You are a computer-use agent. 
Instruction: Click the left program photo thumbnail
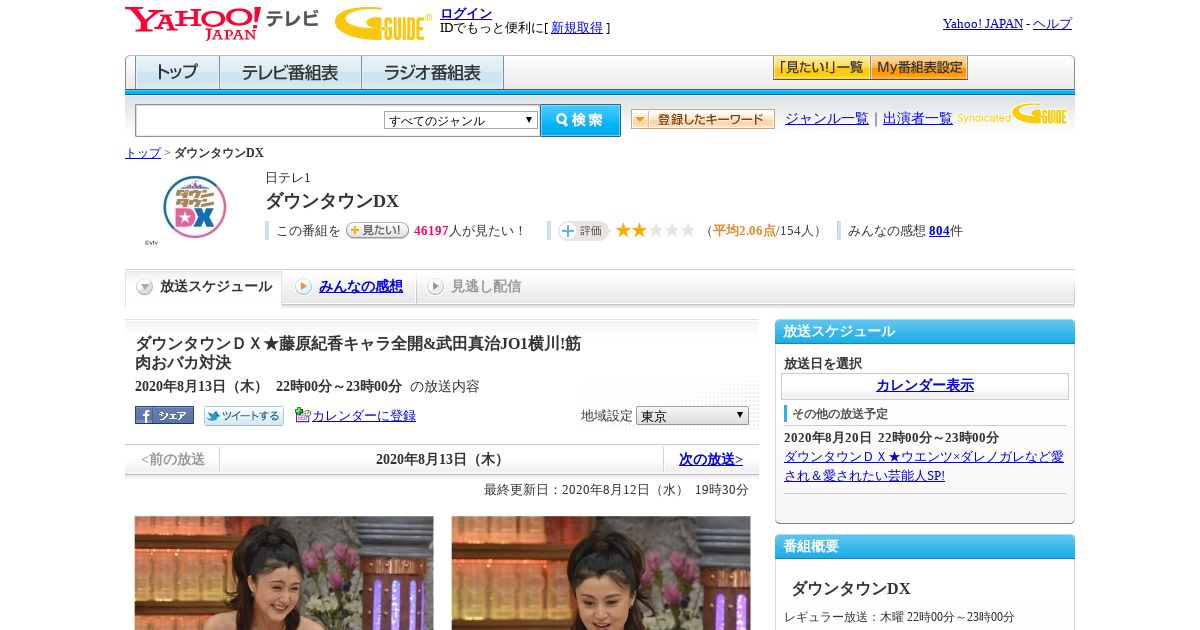coord(284,573)
